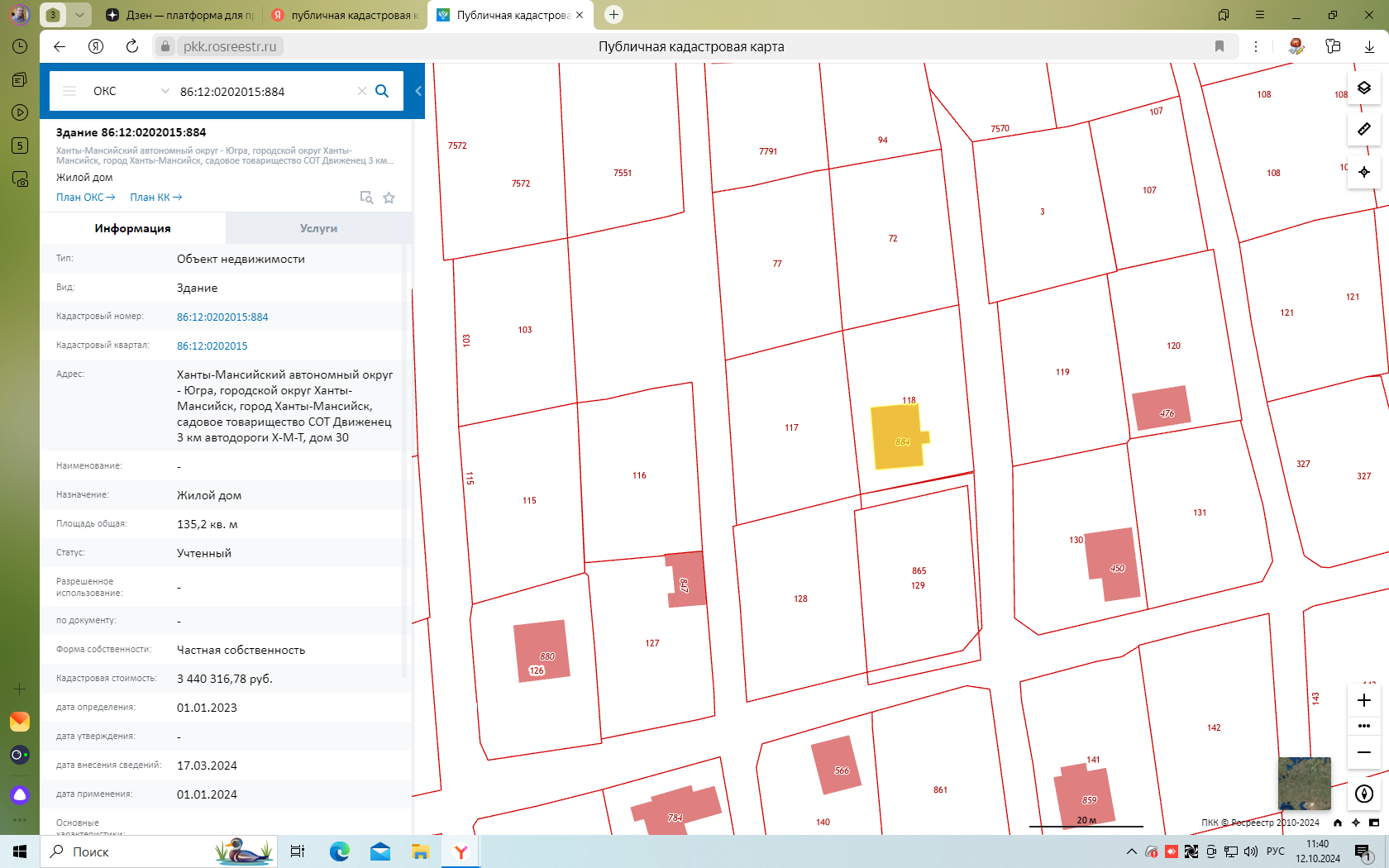Image resolution: width=1389 pixels, height=868 pixels.
Task: Collapse the left info panel
Action: pyautogui.click(x=418, y=91)
